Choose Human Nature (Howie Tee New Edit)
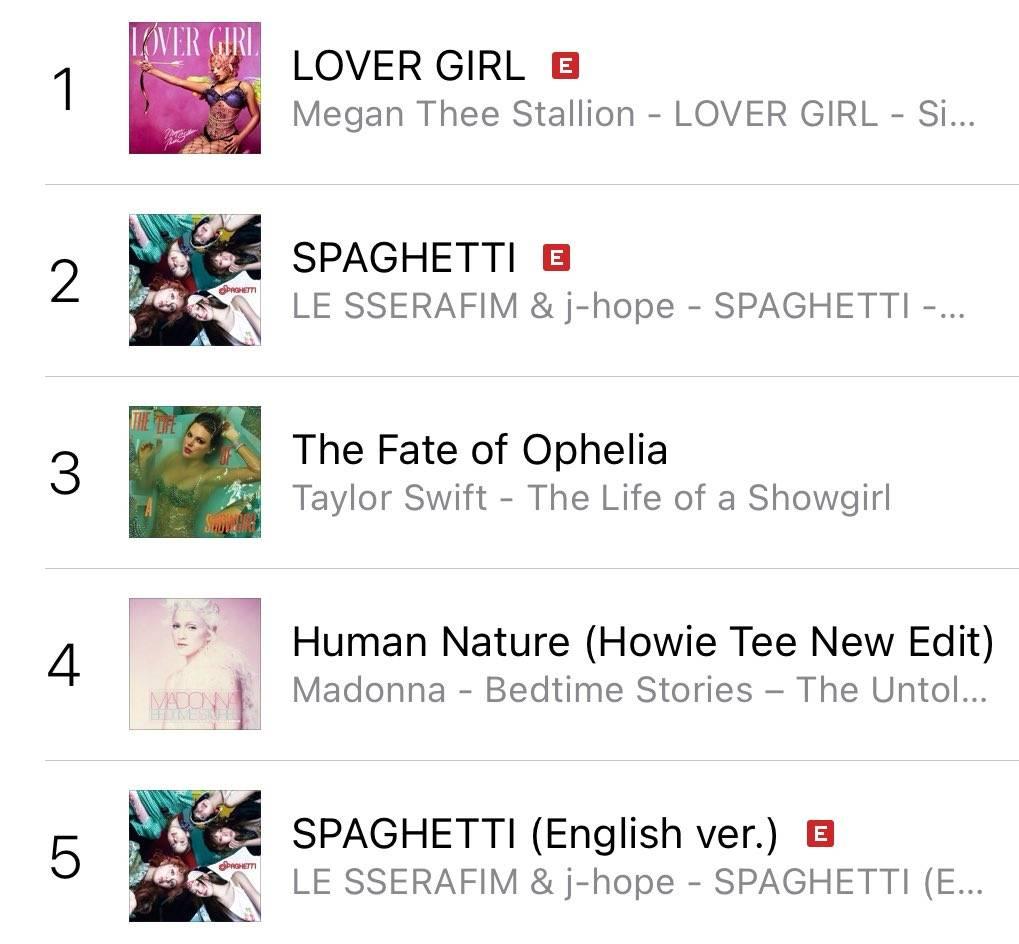Image resolution: width=1019 pixels, height=944 pixels. pyautogui.click(x=642, y=642)
